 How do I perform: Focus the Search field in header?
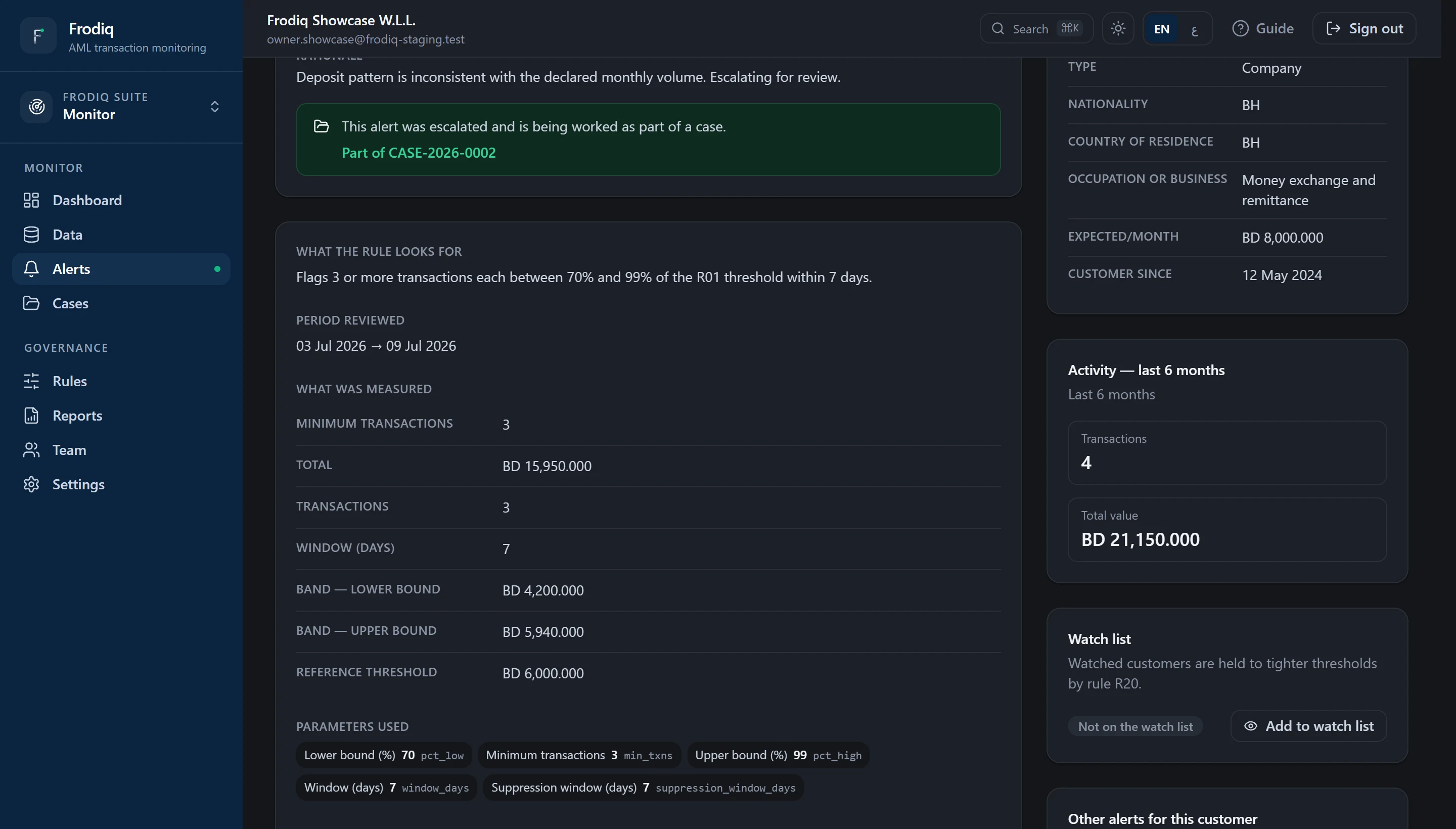coord(1036,28)
